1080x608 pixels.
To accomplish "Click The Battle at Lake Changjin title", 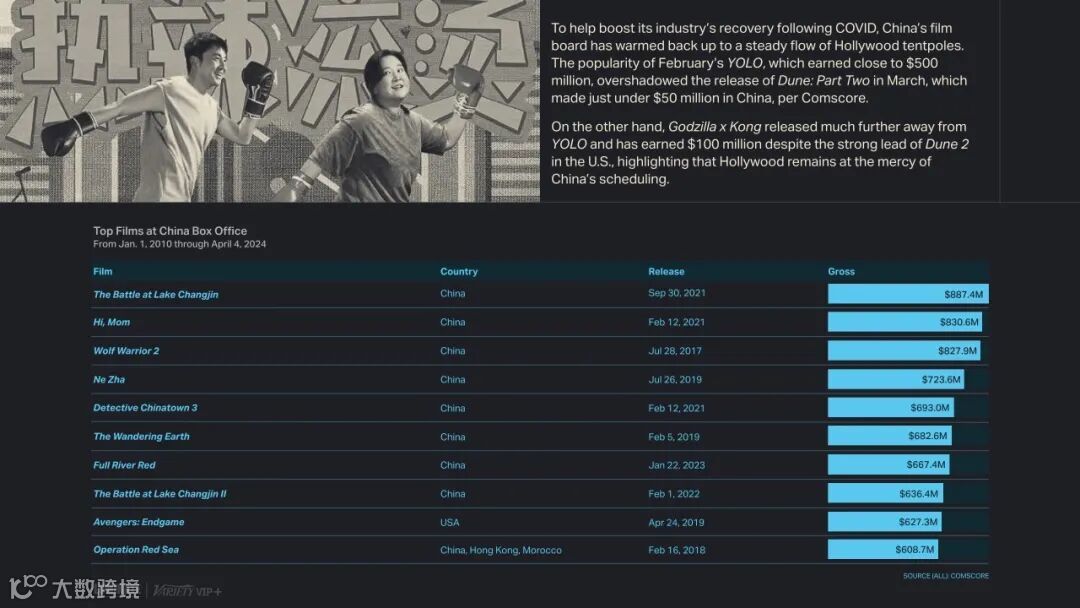I will click(x=155, y=294).
